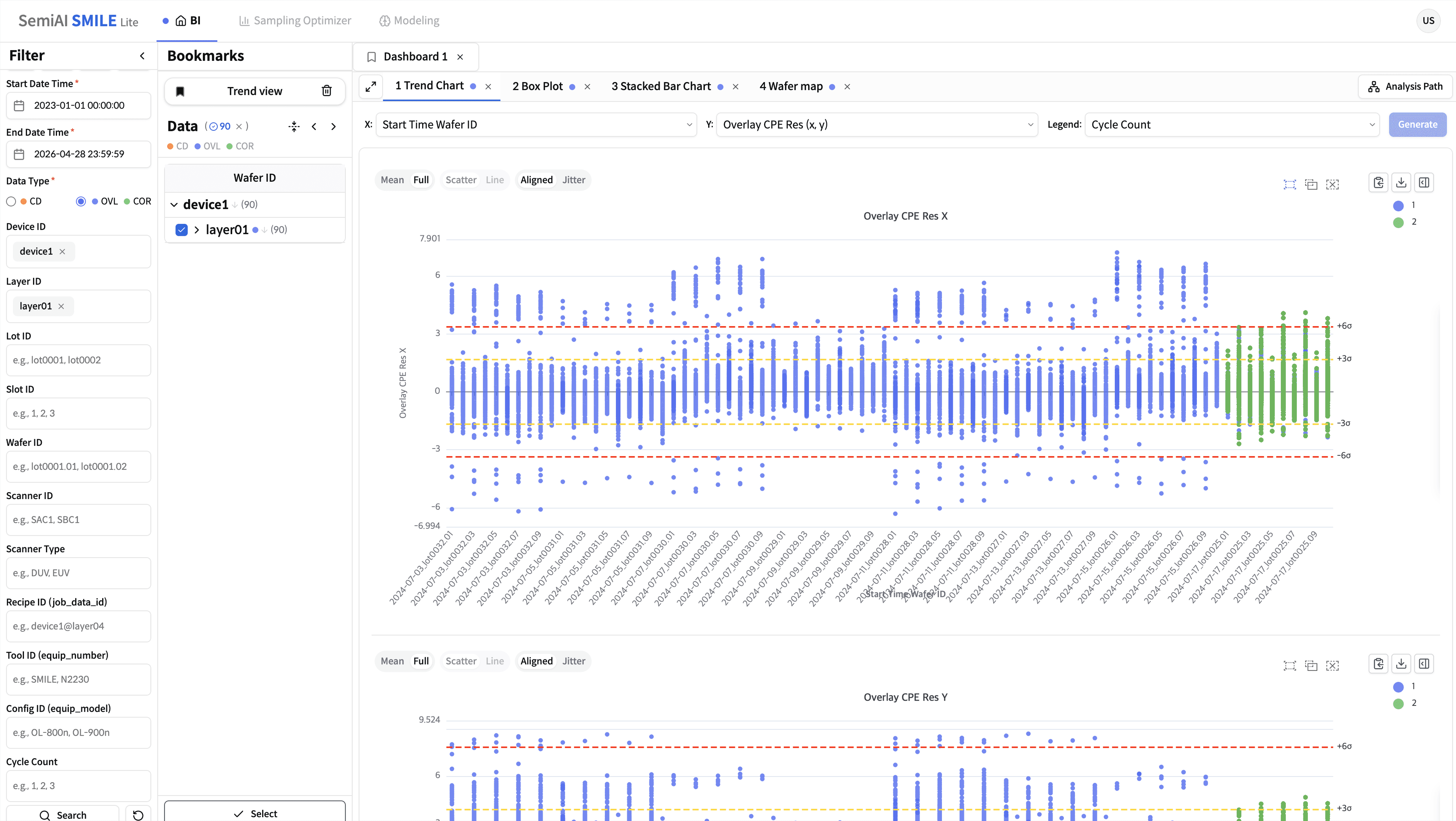The height and width of the screenshot is (821, 1456).
Task: Switch Res X chart to Full
Action: 421,180
